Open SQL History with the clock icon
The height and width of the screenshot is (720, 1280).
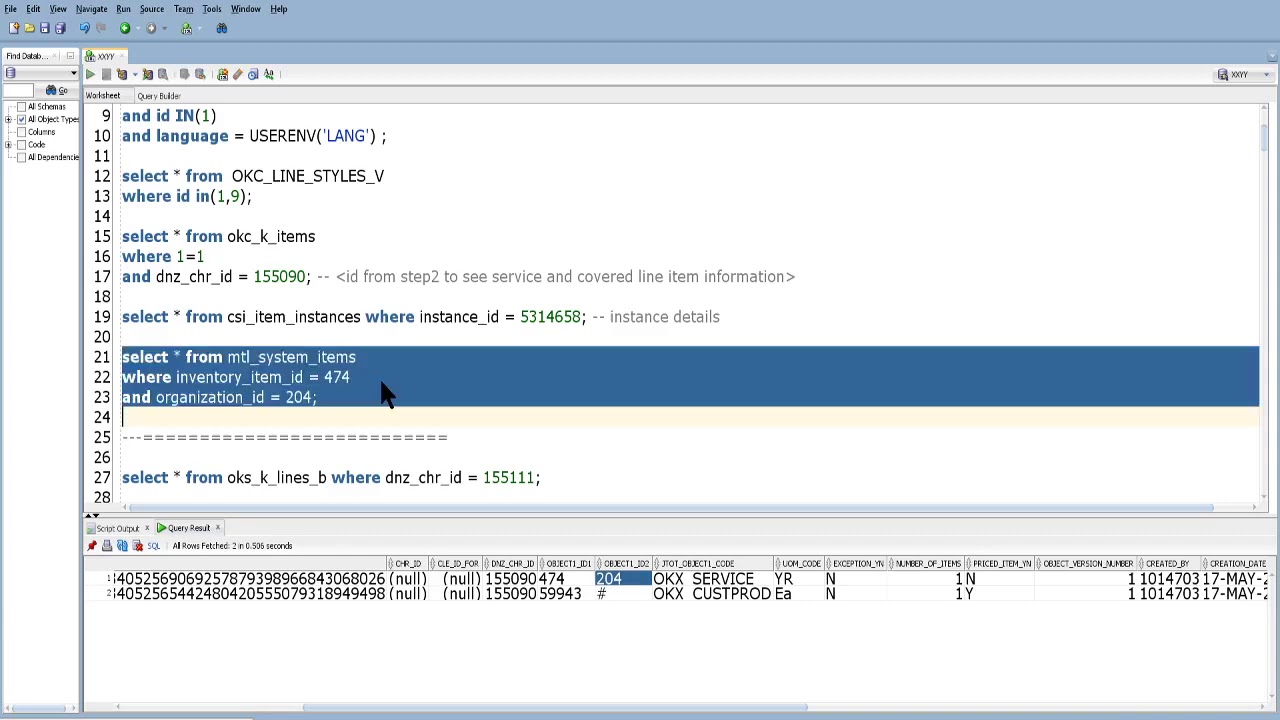tap(253, 74)
